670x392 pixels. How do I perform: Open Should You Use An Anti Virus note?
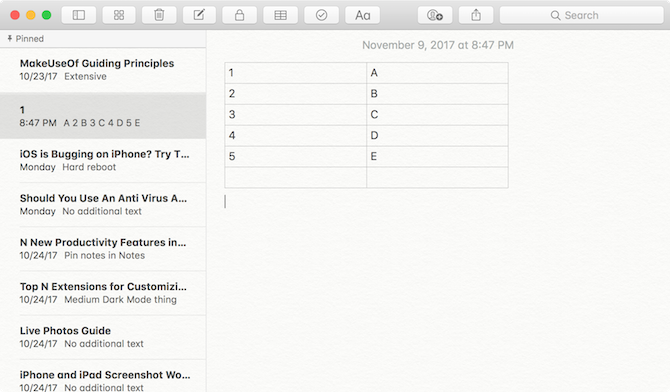tap(103, 204)
